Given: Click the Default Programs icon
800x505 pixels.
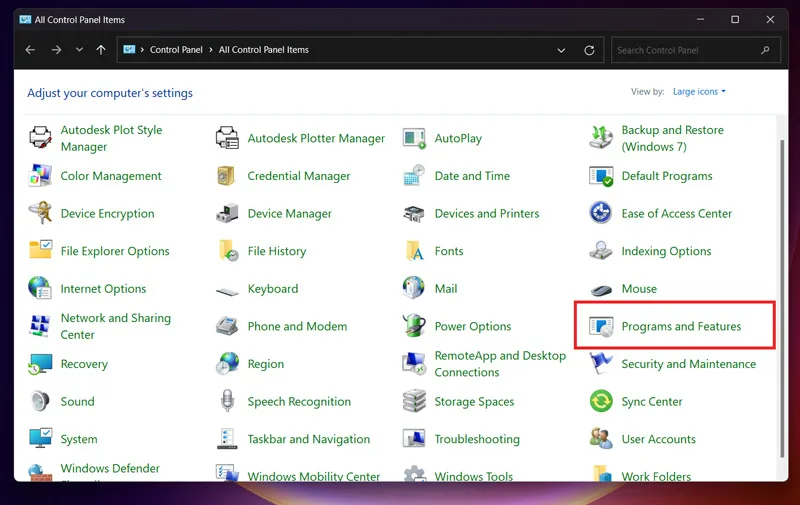Looking at the screenshot, I should coord(601,176).
